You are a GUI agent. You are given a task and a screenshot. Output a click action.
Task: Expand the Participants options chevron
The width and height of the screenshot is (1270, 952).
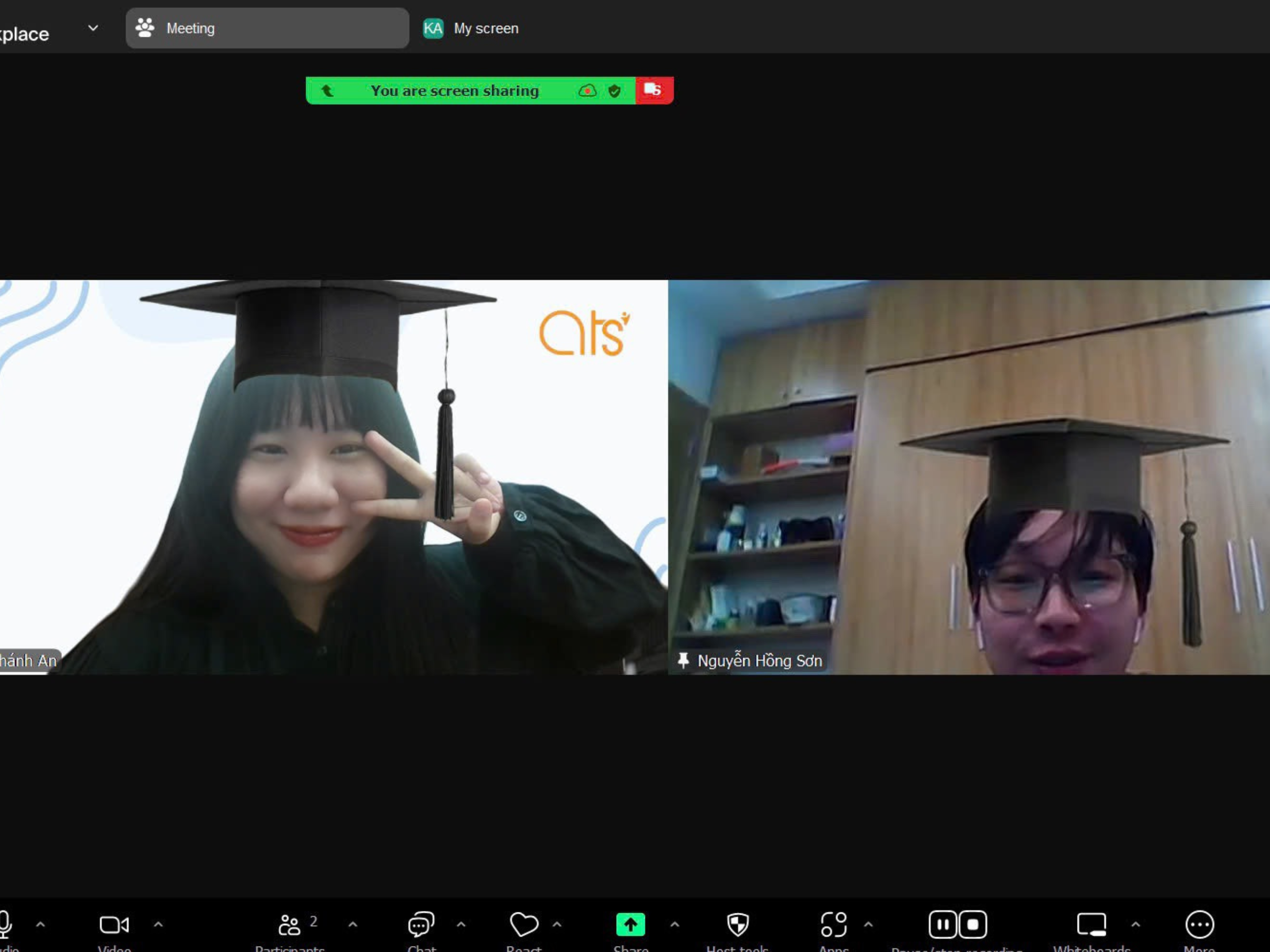click(x=353, y=924)
